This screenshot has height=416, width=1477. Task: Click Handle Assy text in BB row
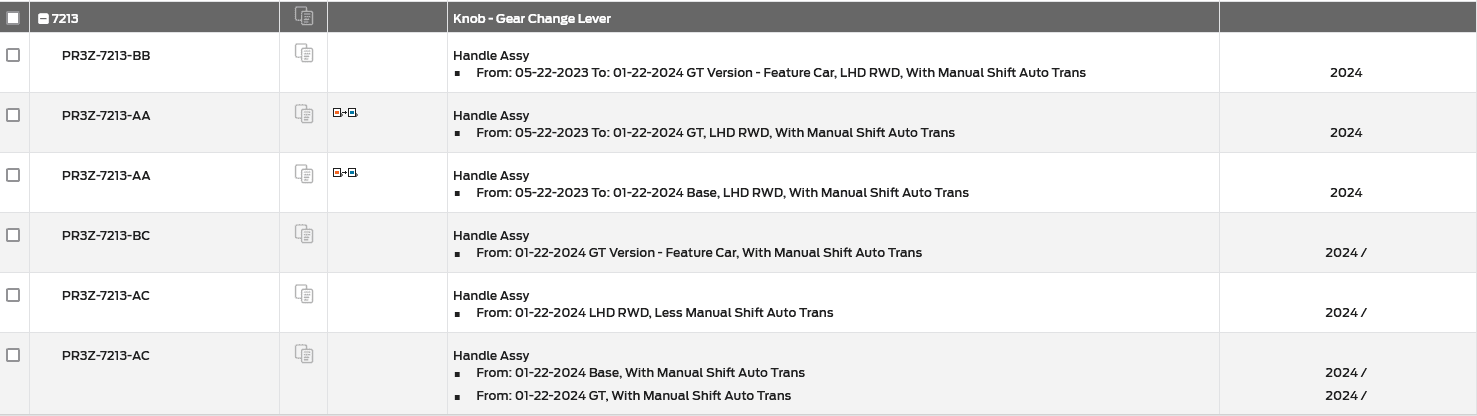pyautogui.click(x=491, y=56)
